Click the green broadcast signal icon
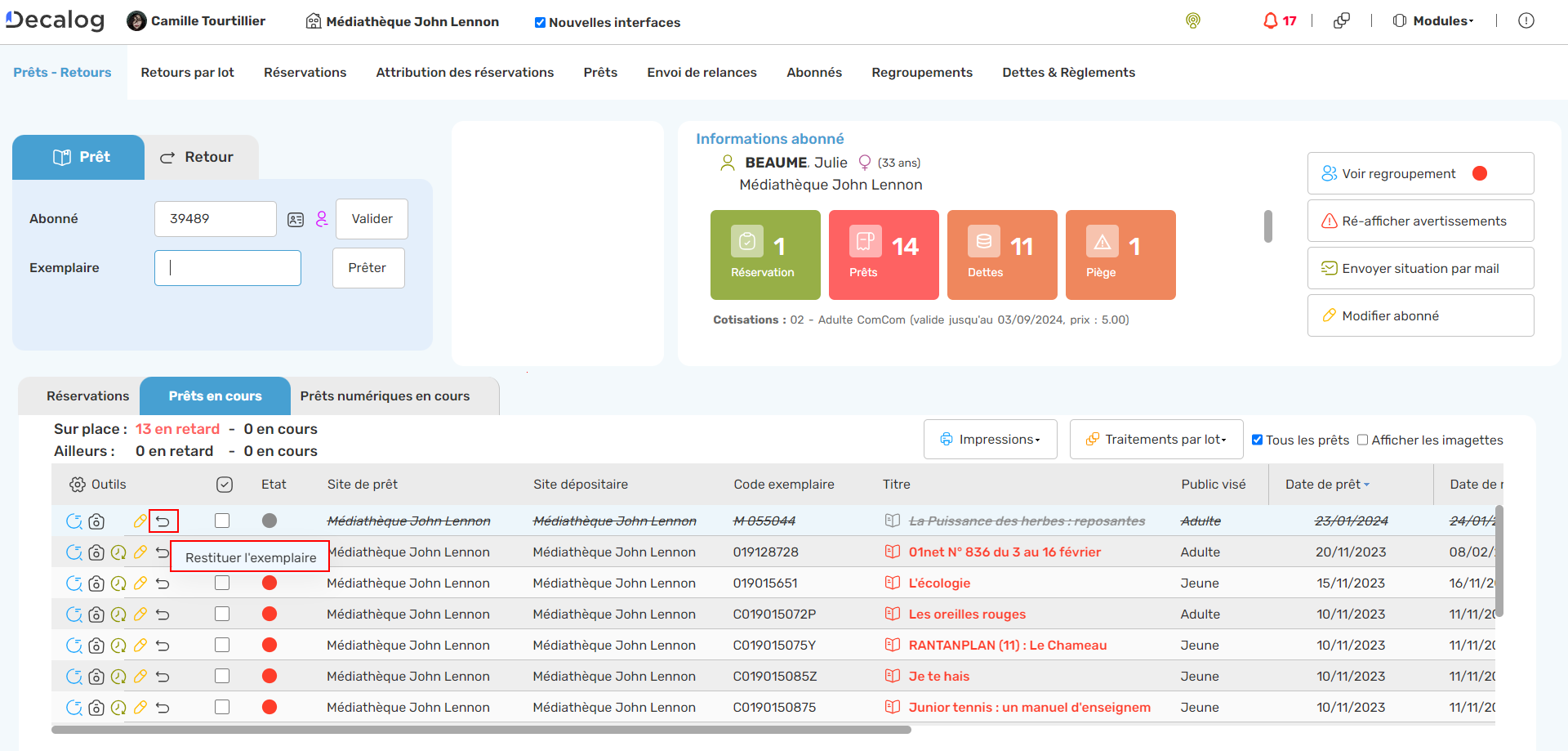This screenshot has width=1568, height=751. [x=1192, y=21]
